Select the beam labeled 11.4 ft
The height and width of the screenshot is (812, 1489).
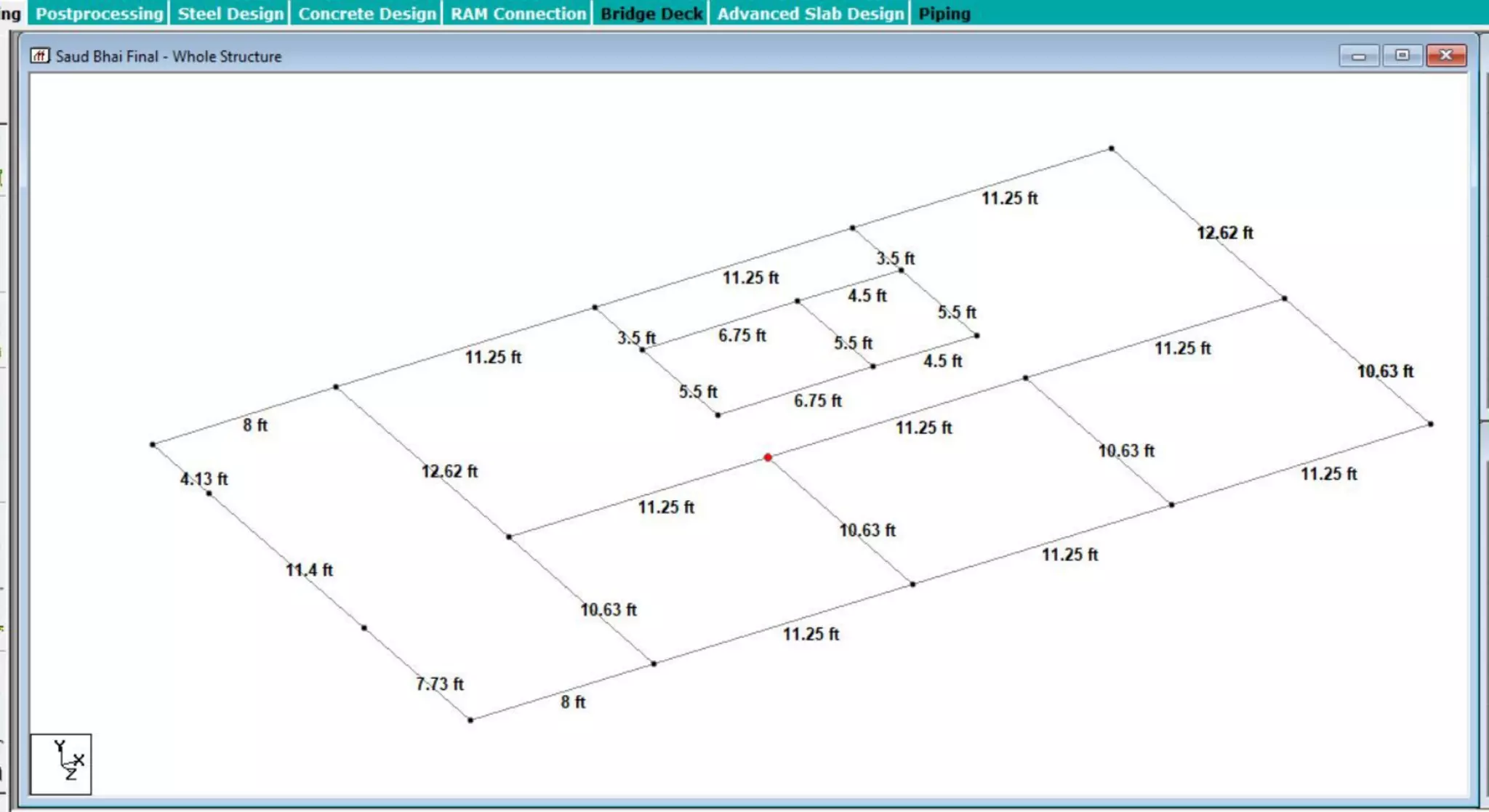276,552
